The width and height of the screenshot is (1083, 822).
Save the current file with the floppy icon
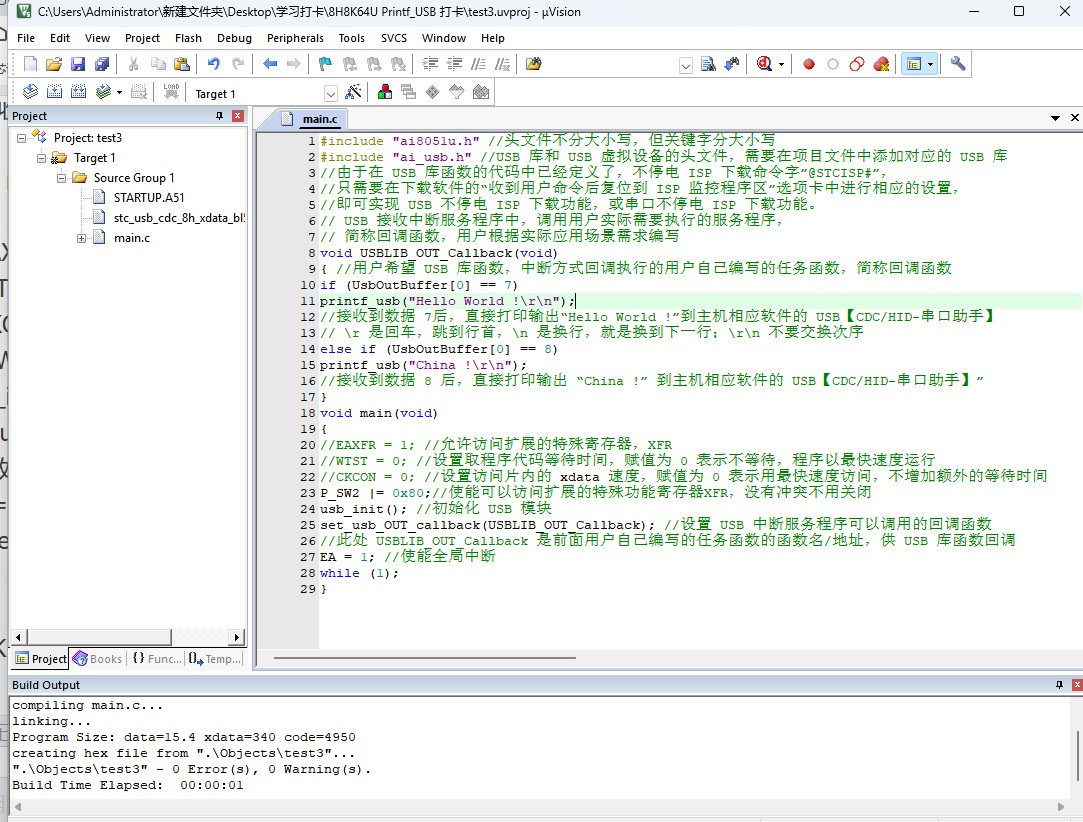coord(78,64)
